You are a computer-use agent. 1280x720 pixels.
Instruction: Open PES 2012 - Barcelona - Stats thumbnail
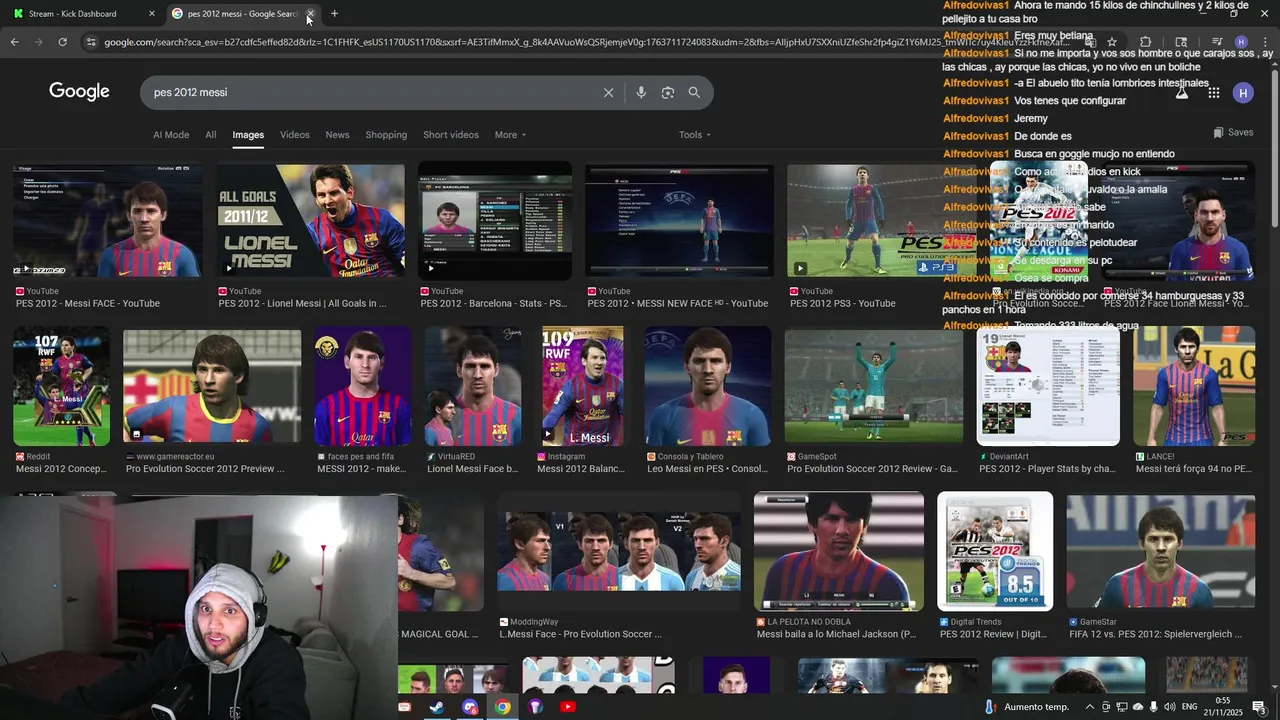pyautogui.click(x=495, y=221)
